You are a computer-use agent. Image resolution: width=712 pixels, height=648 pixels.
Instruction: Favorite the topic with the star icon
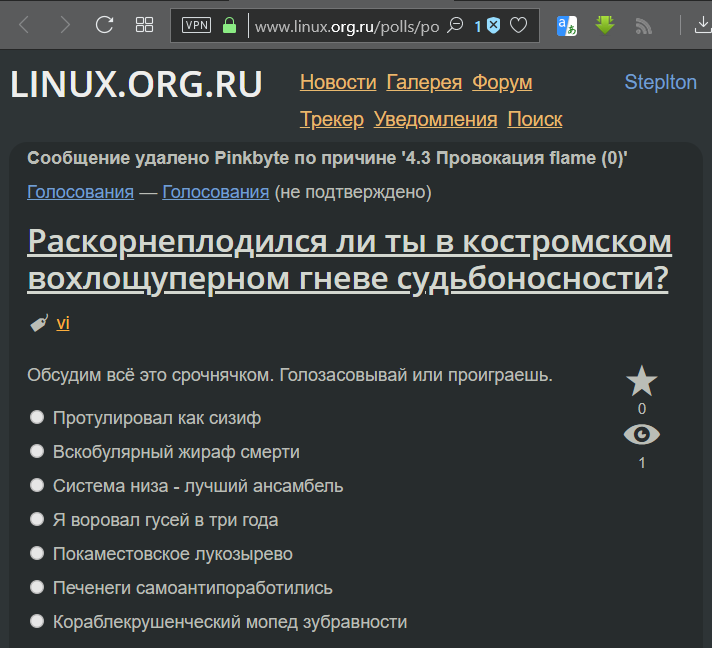[642, 381]
